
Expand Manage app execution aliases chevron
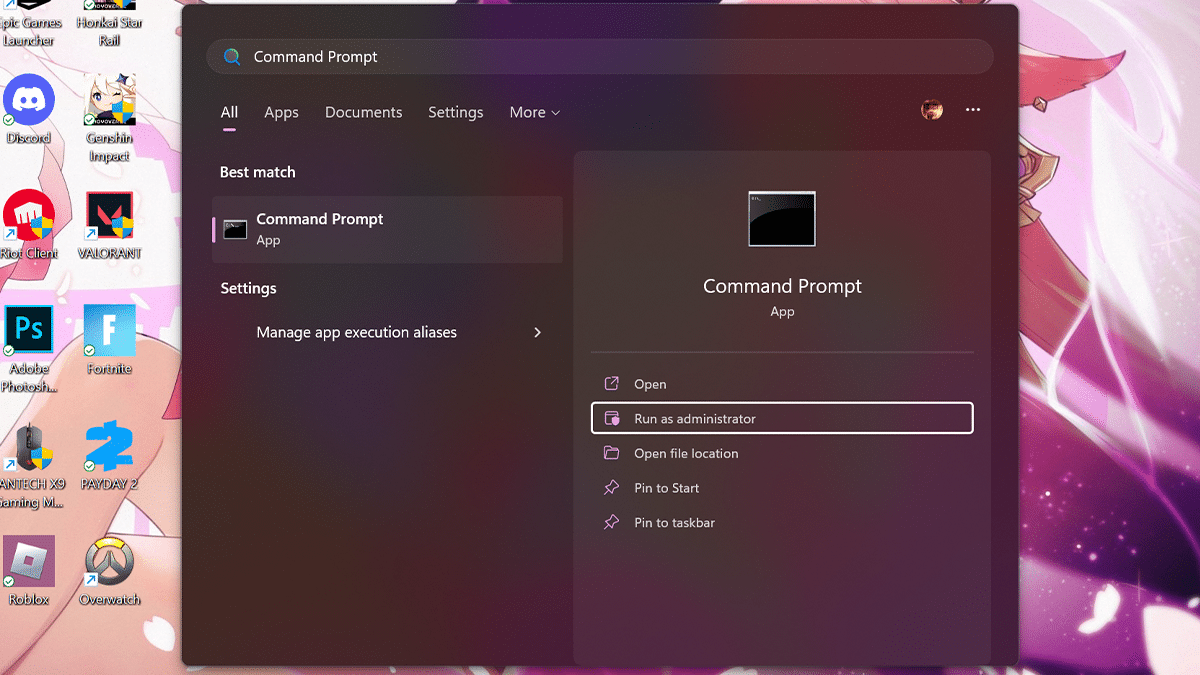click(x=537, y=332)
